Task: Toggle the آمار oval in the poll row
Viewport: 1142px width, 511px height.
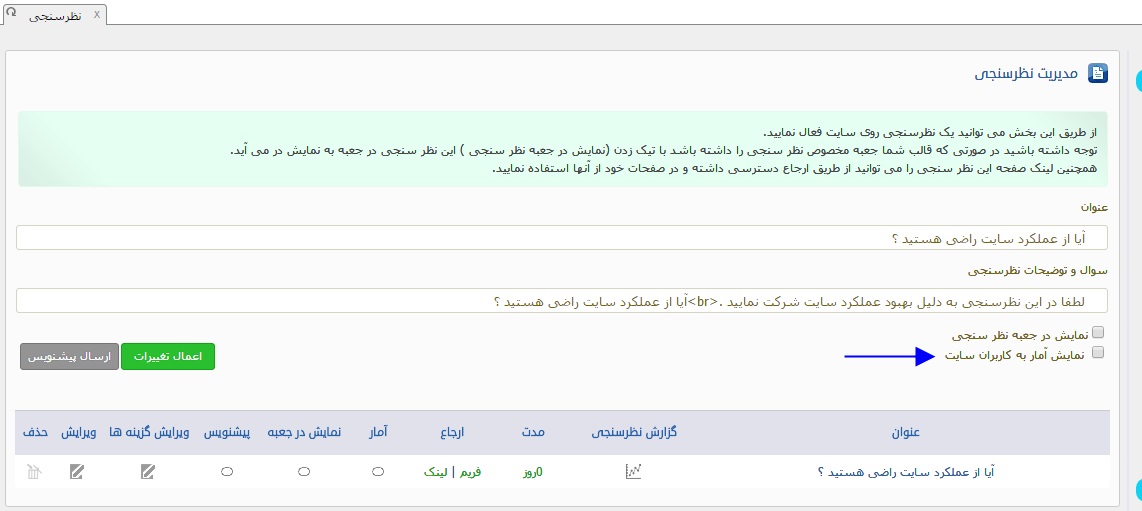Action: (378, 472)
